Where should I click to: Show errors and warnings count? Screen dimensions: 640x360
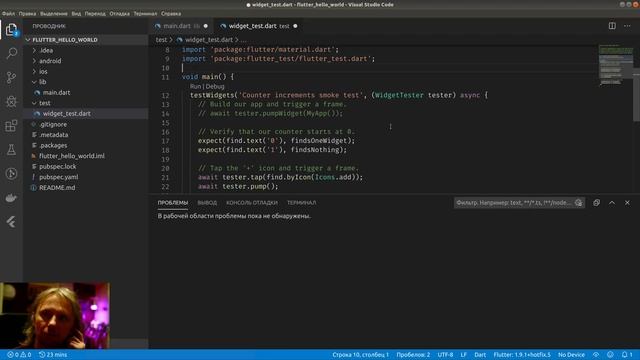pyautogui.click(x=19, y=355)
